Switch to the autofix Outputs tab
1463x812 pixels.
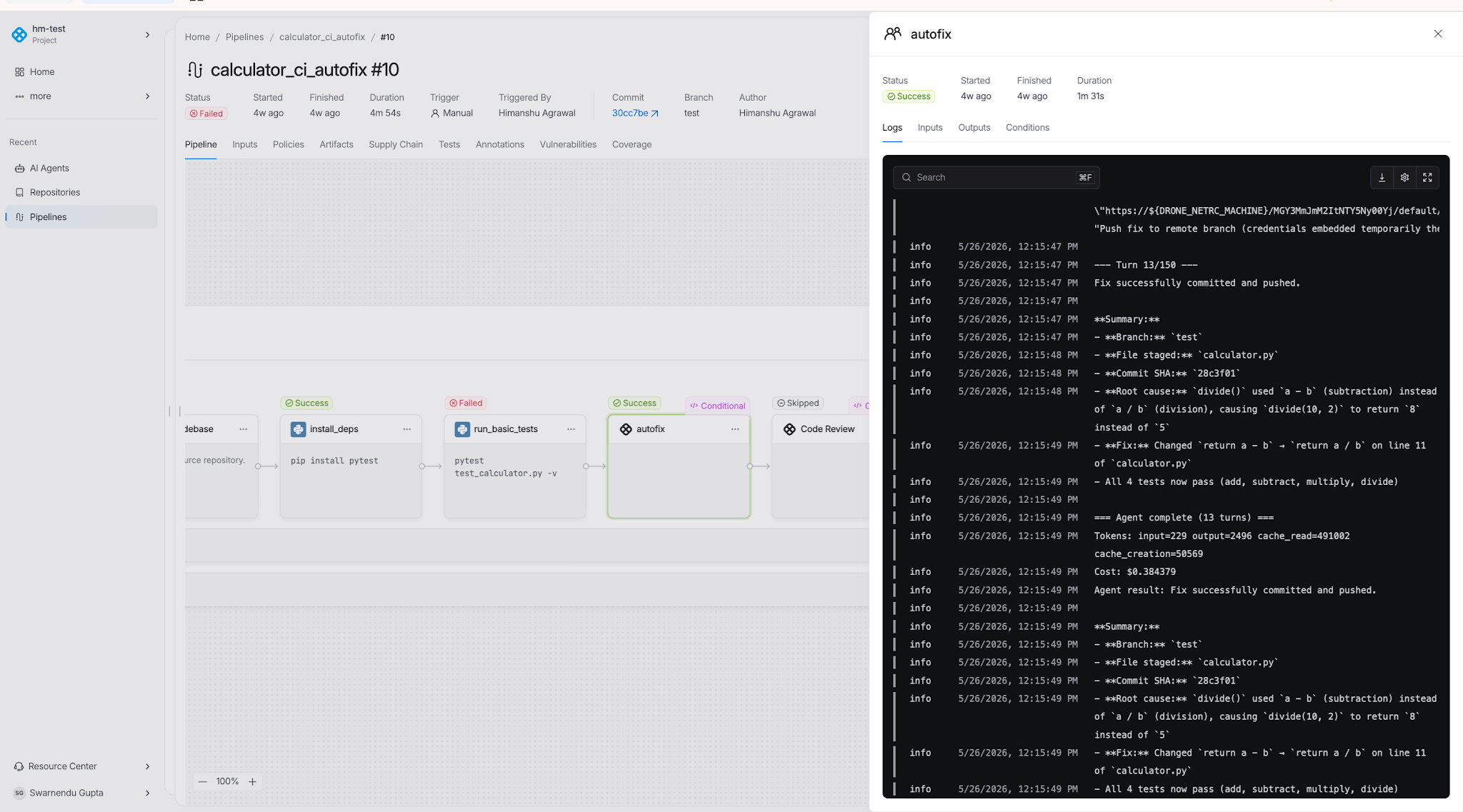[x=974, y=128]
